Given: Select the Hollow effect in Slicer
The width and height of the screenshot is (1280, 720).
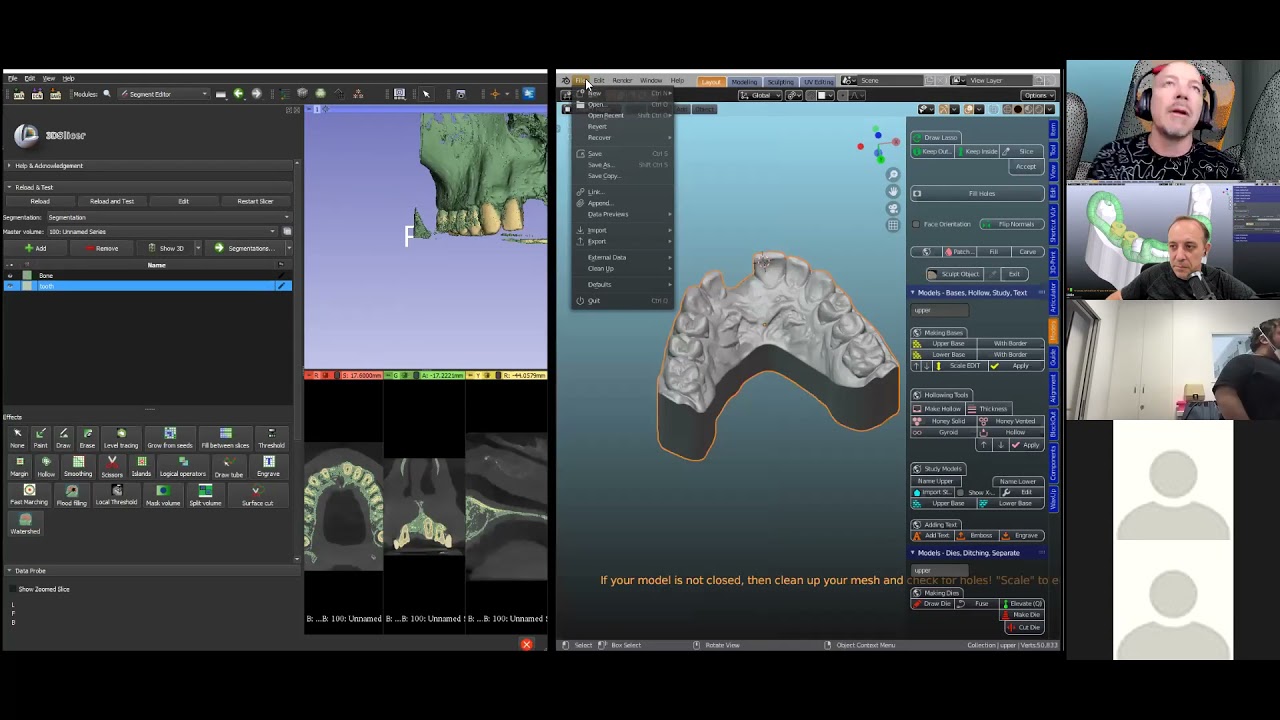Looking at the screenshot, I should [46, 466].
